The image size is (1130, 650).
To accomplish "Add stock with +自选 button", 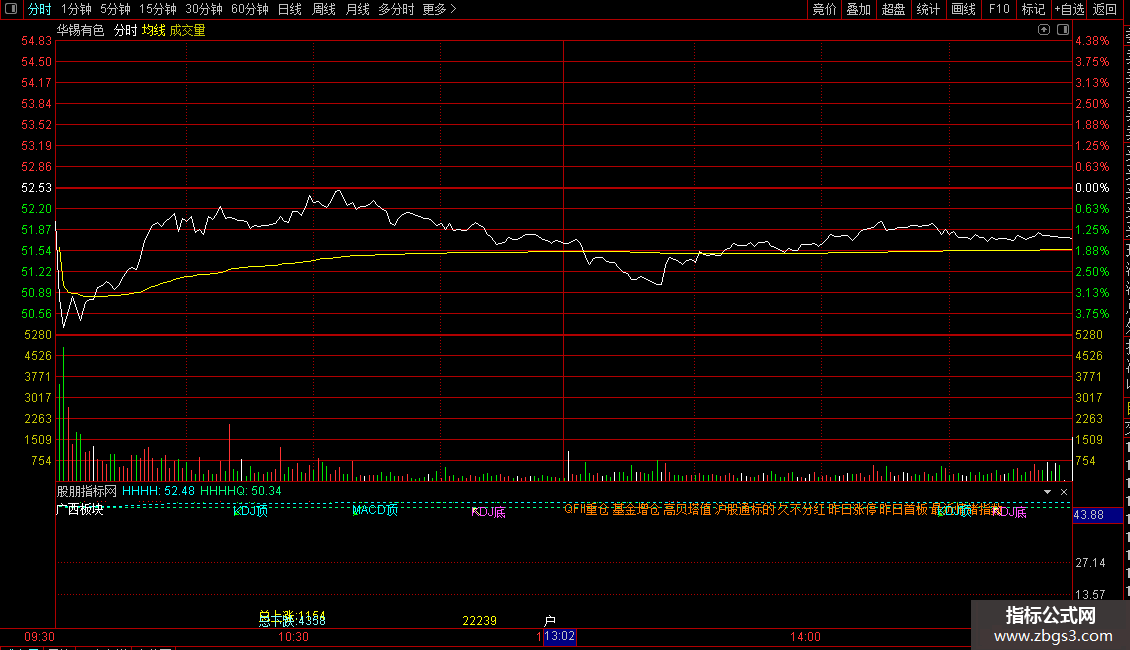I will [x=1069, y=9].
